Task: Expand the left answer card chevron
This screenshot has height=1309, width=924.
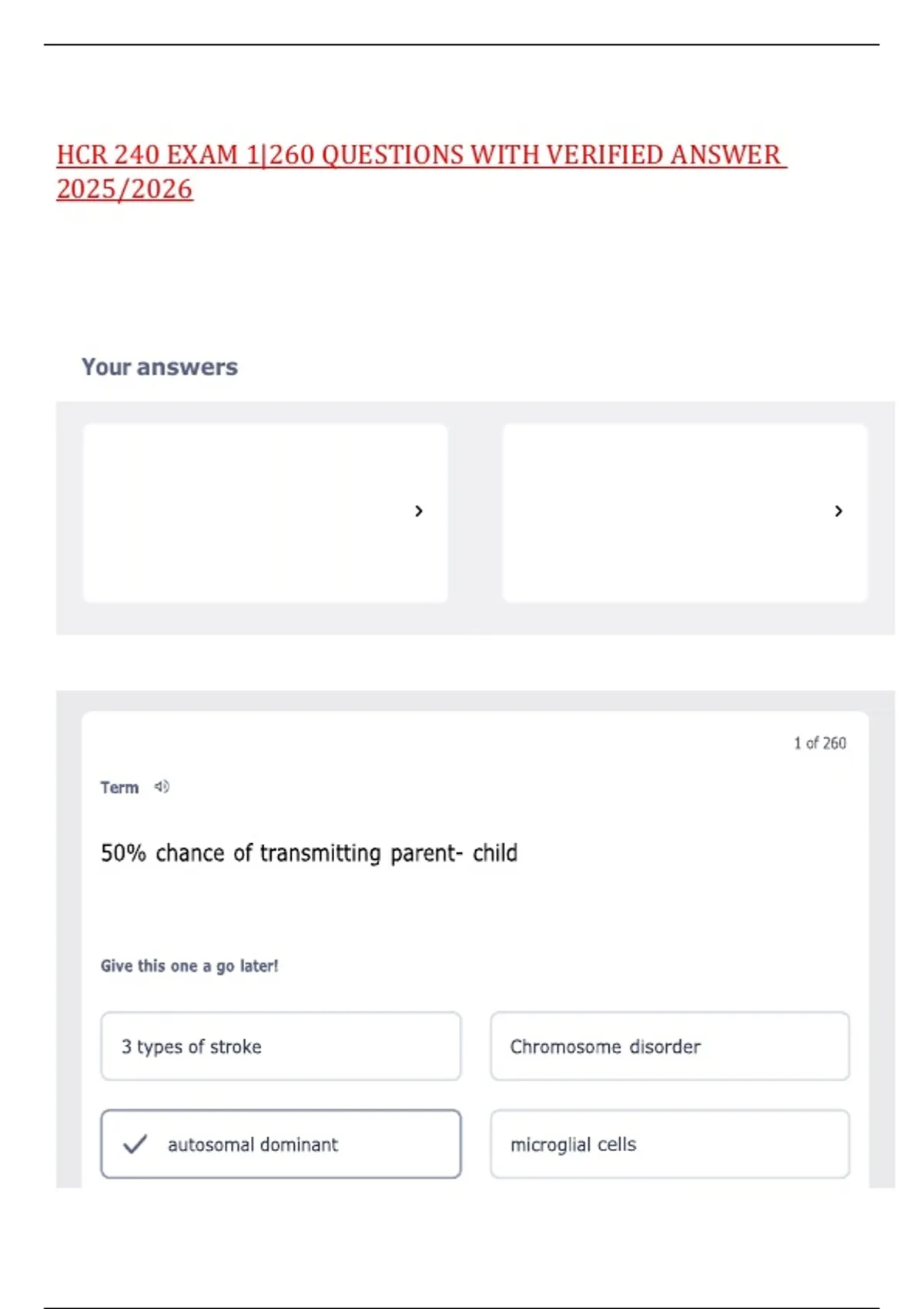Action: coord(419,511)
